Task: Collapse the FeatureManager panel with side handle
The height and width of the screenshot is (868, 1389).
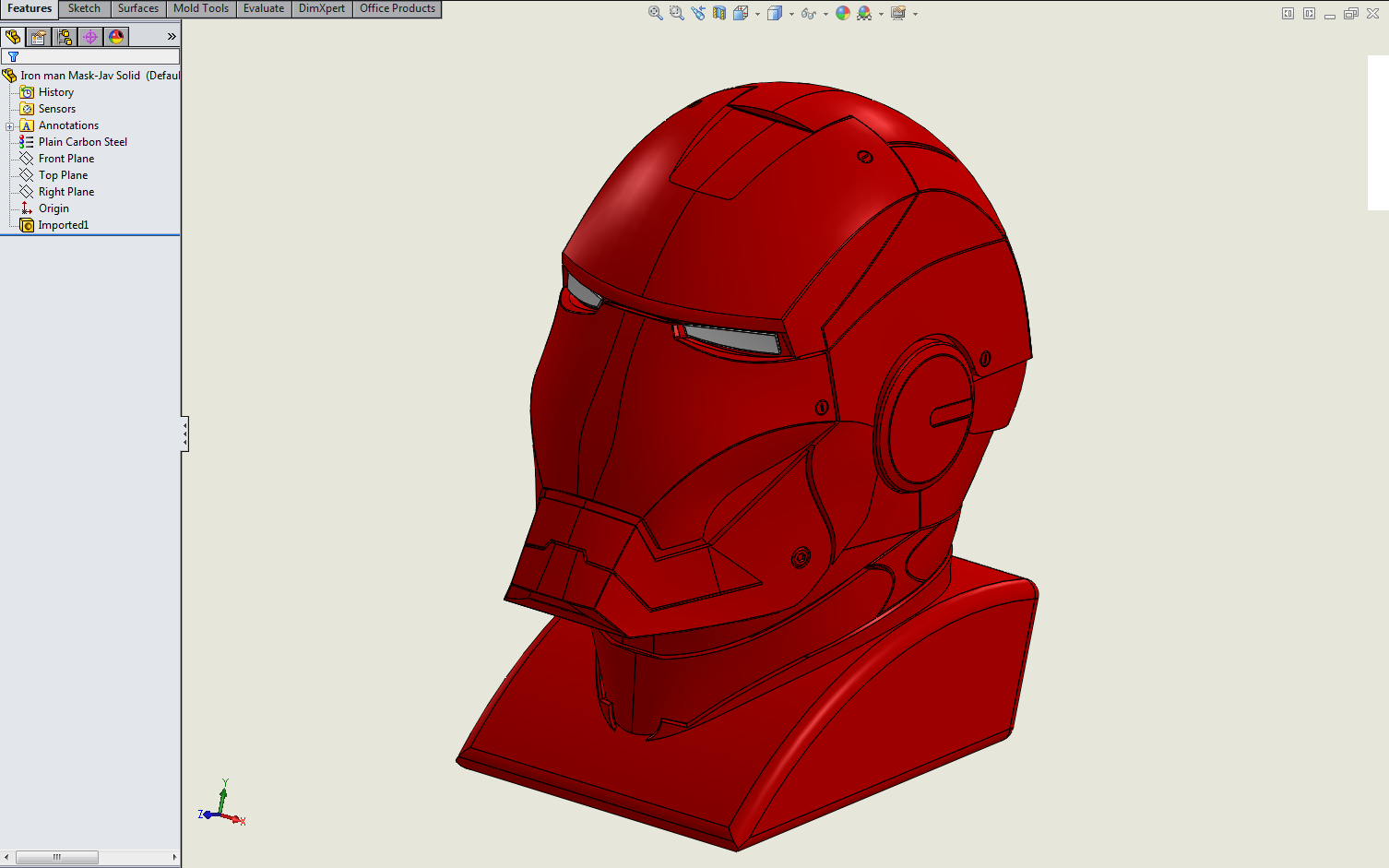Action: click(x=184, y=434)
